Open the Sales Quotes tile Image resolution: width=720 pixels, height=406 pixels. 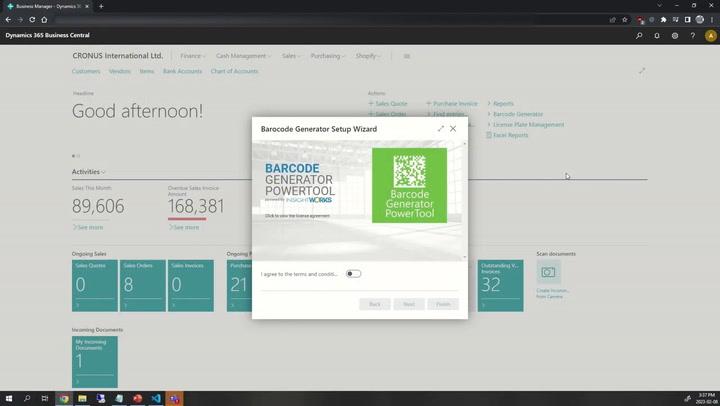[95, 286]
